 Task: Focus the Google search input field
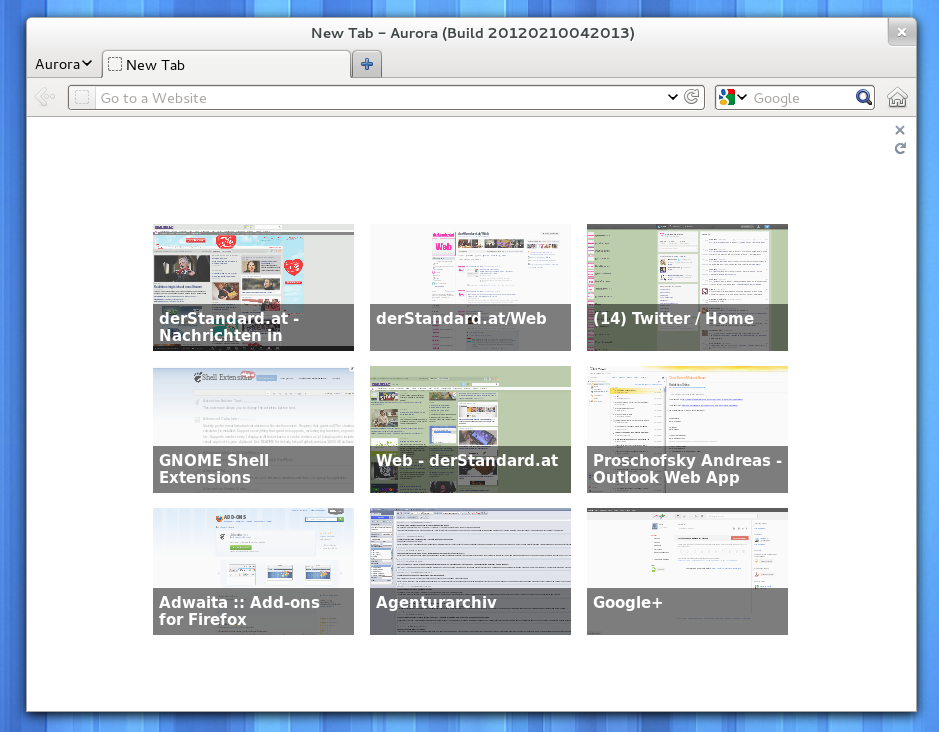pos(802,98)
